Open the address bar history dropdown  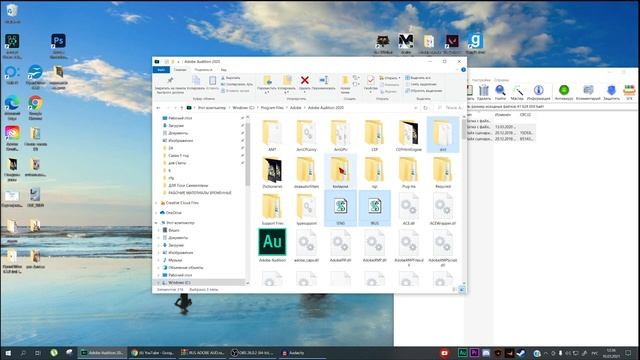pos(416,108)
